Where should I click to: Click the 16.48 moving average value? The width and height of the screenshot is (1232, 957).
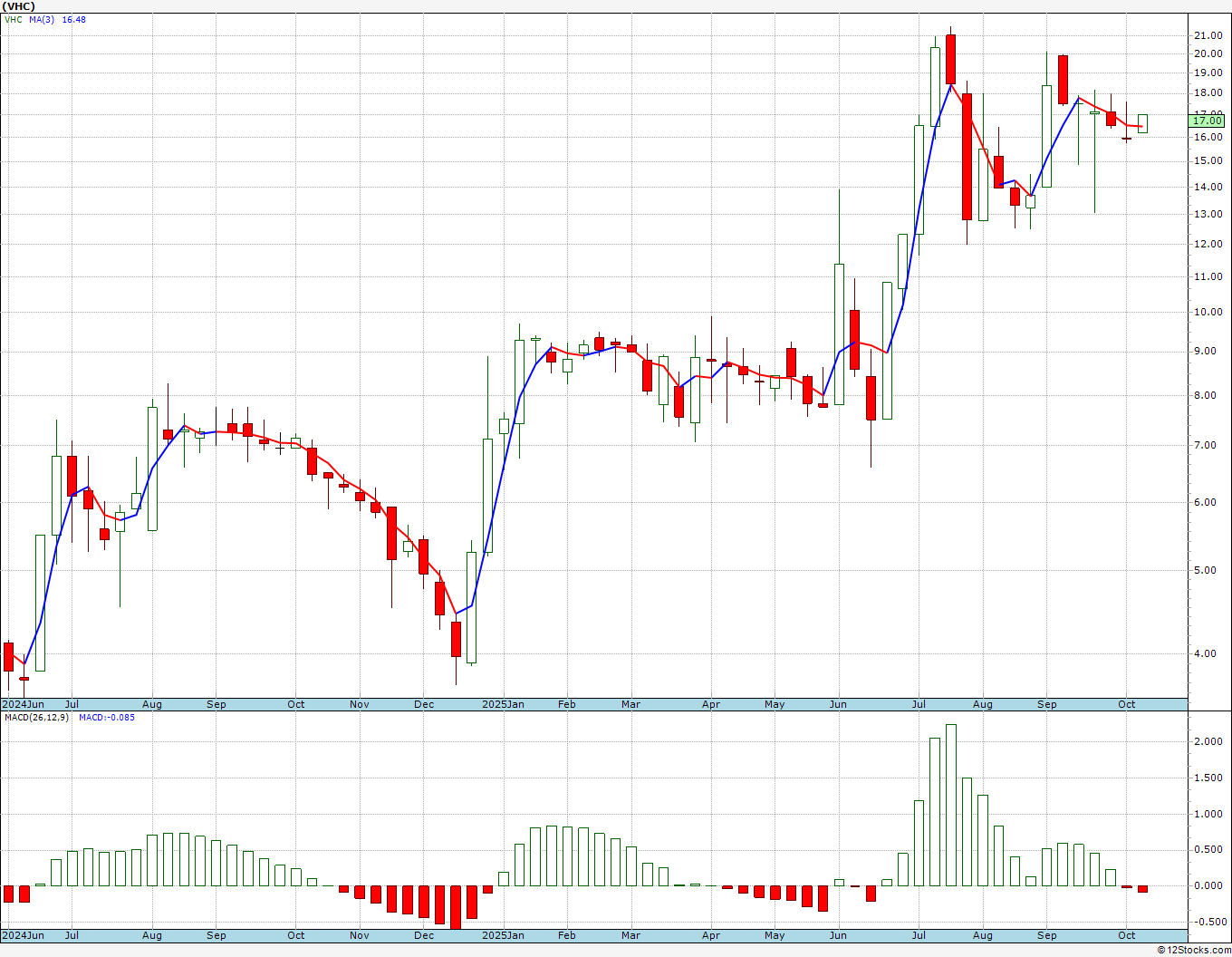pos(73,19)
